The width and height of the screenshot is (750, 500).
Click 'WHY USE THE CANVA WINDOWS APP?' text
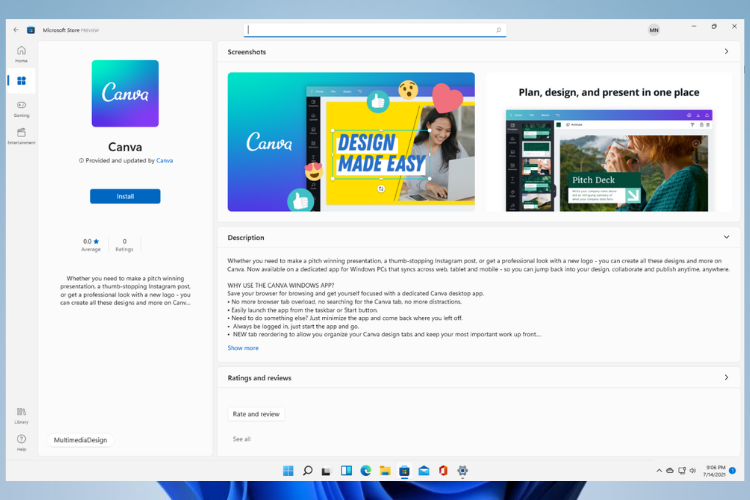click(x=281, y=285)
